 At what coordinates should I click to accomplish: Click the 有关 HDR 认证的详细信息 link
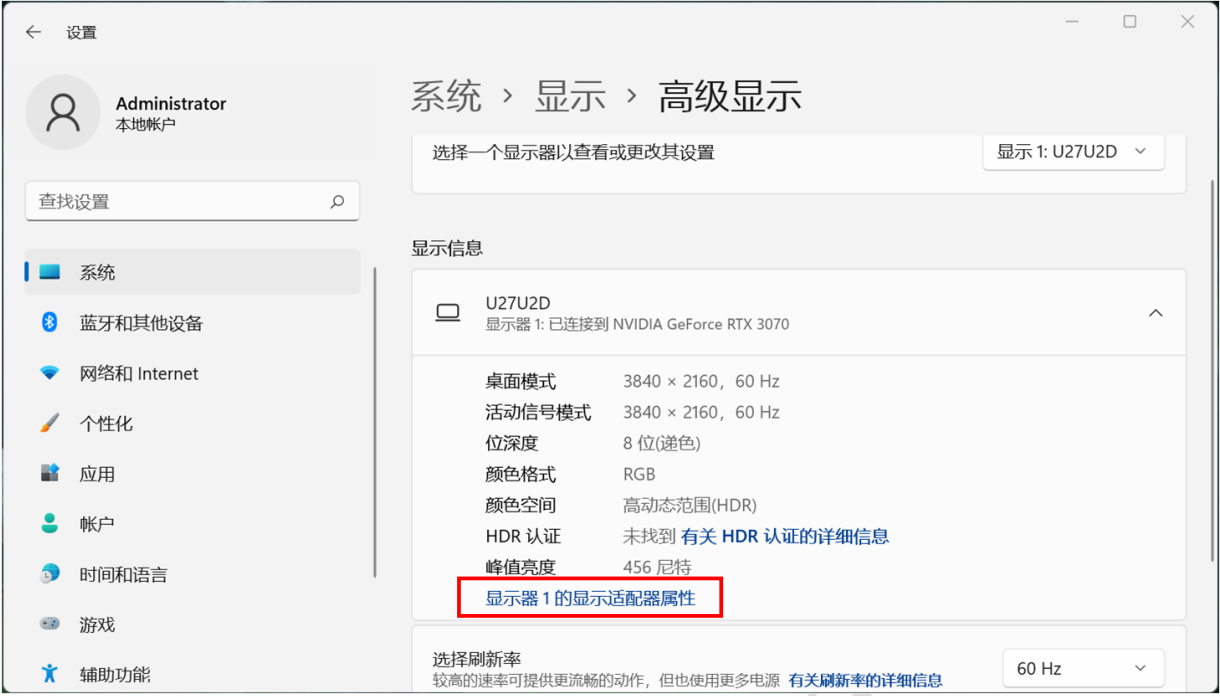(785, 536)
